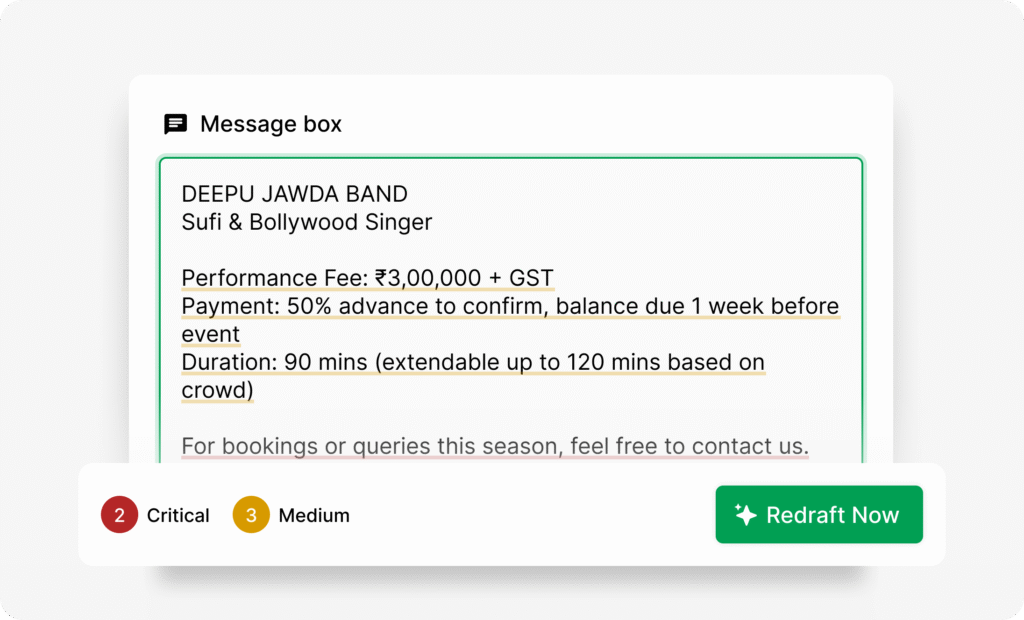Image resolution: width=1024 pixels, height=620 pixels.
Task: Click the sparkle icon in Redraft button
Action: coord(746,515)
